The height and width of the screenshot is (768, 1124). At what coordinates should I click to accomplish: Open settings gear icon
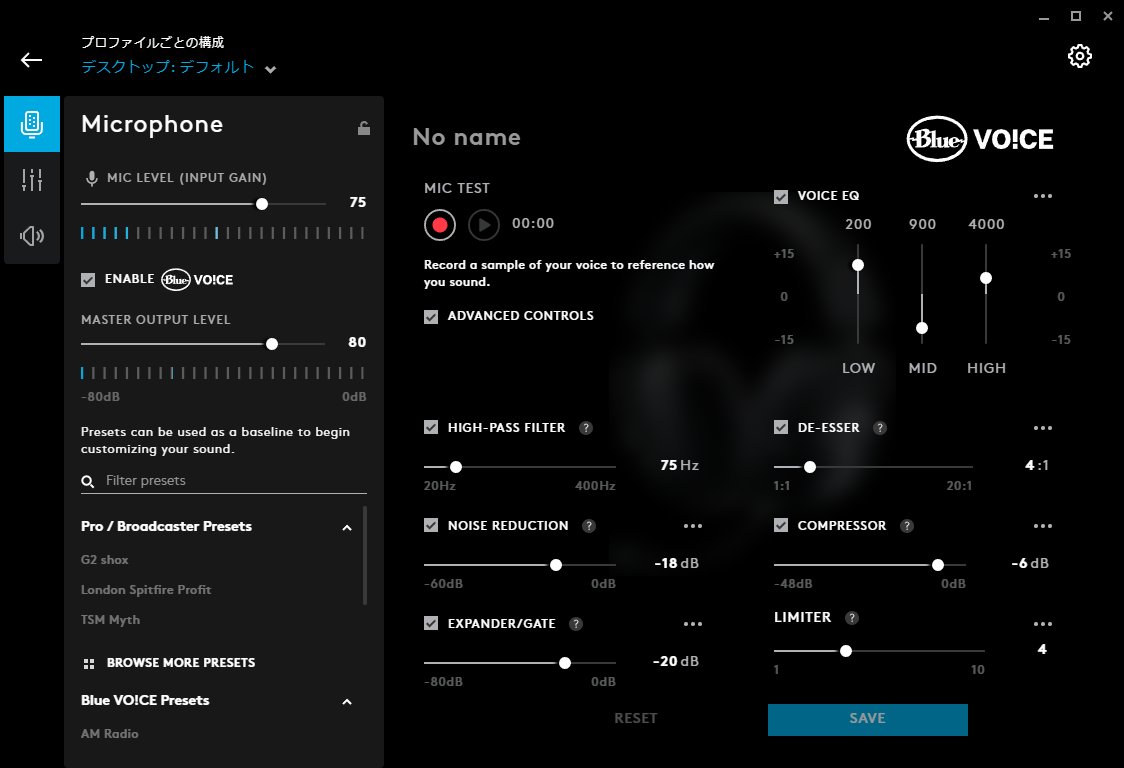tap(1080, 56)
